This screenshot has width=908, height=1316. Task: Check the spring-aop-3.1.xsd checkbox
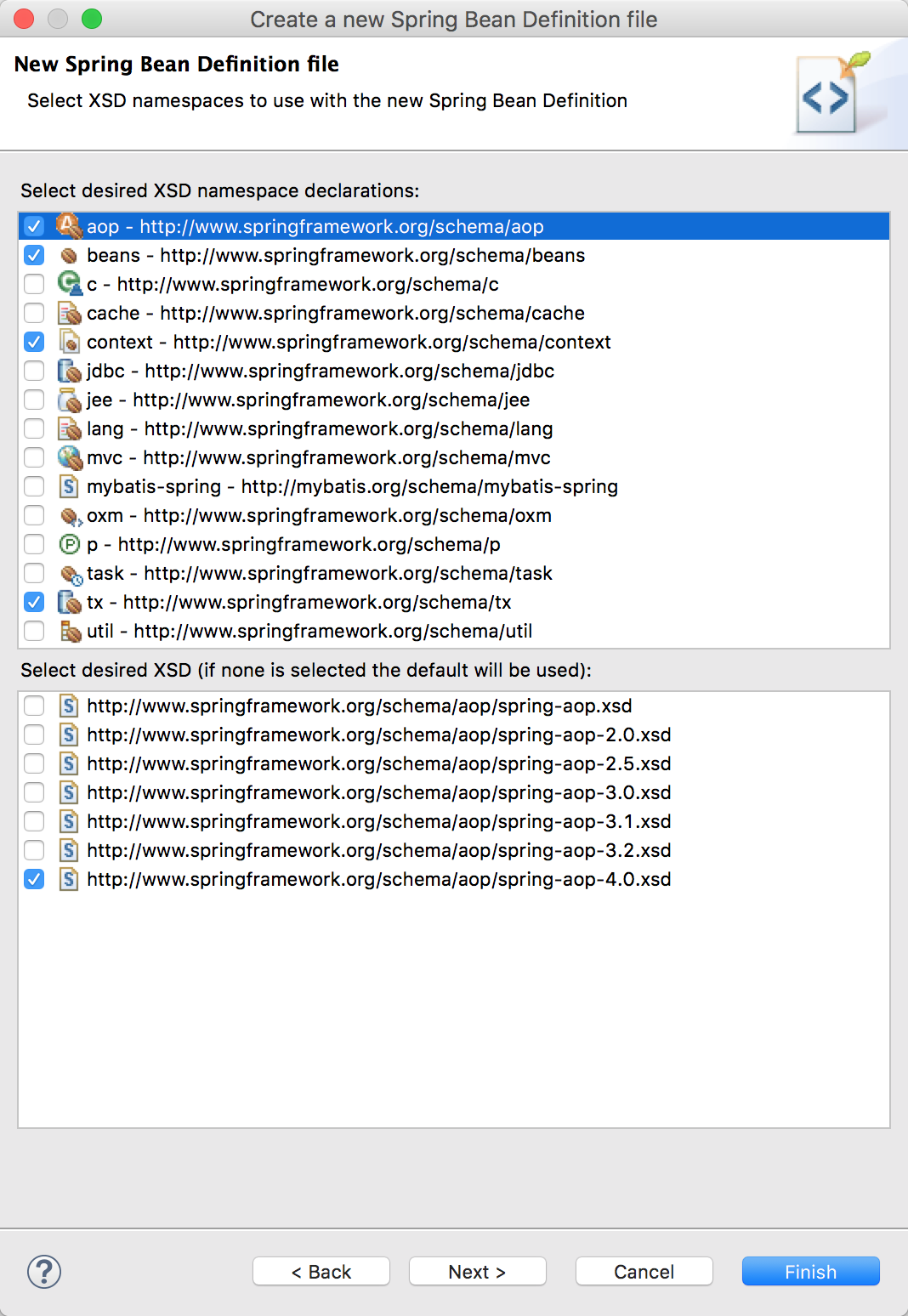[34, 821]
